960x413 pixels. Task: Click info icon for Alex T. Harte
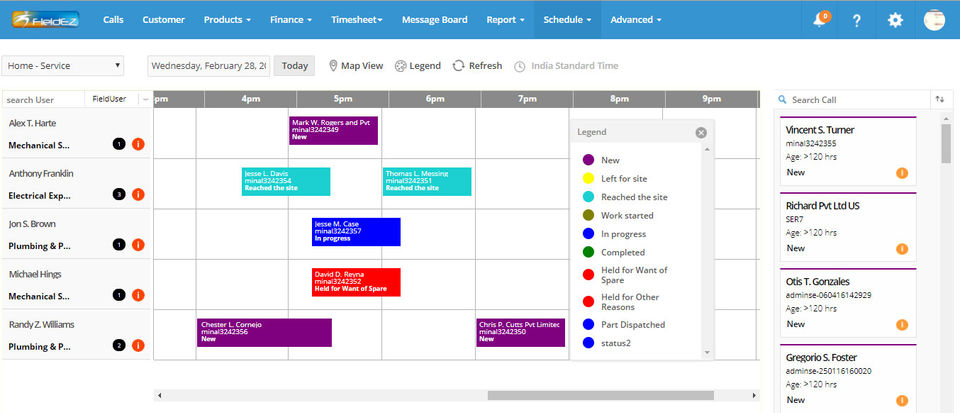(138, 144)
